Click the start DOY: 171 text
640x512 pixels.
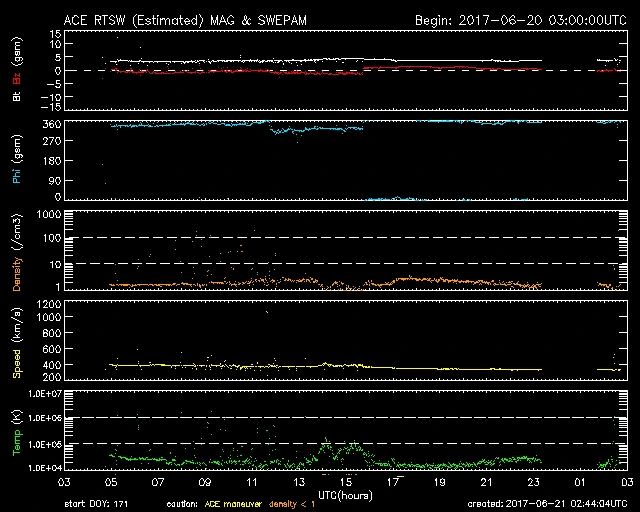98,504
